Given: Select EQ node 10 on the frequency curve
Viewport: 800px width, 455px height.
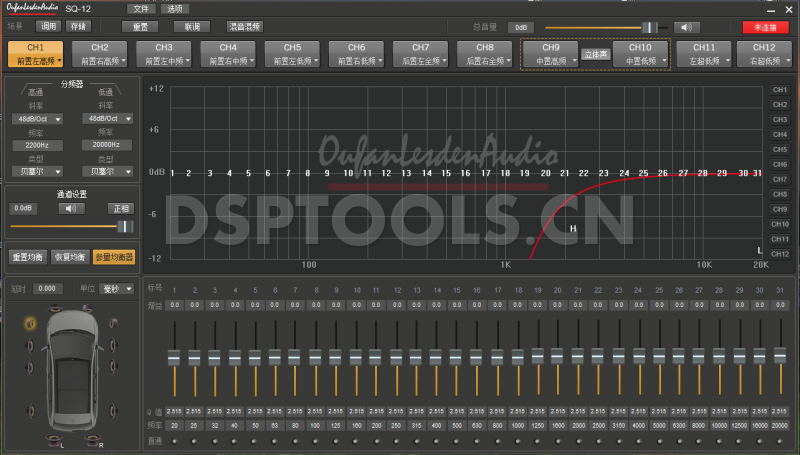Looking at the screenshot, I should (348, 173).
